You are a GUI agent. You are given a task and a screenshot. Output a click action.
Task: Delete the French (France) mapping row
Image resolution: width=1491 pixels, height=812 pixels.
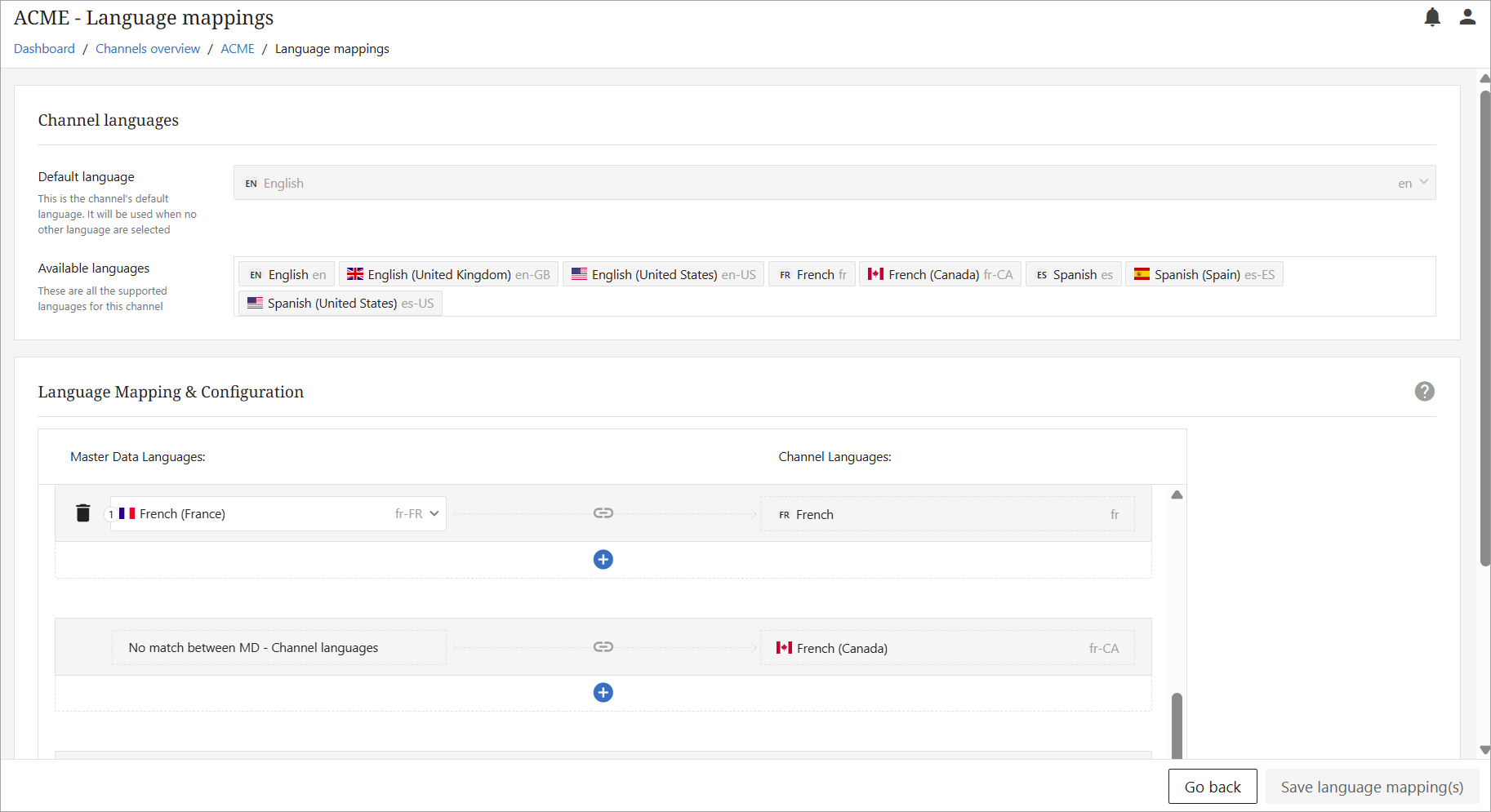[x=83, y=513]
